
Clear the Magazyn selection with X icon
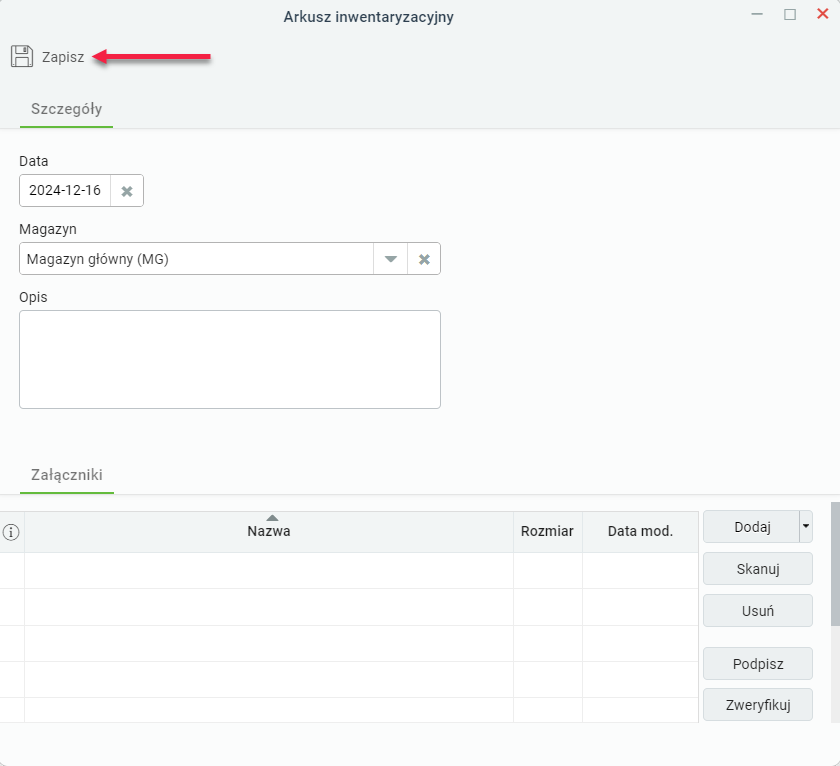tap(424, 259)
